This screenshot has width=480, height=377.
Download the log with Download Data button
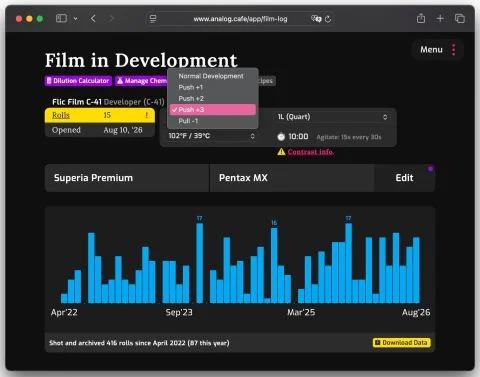point(402,343)
